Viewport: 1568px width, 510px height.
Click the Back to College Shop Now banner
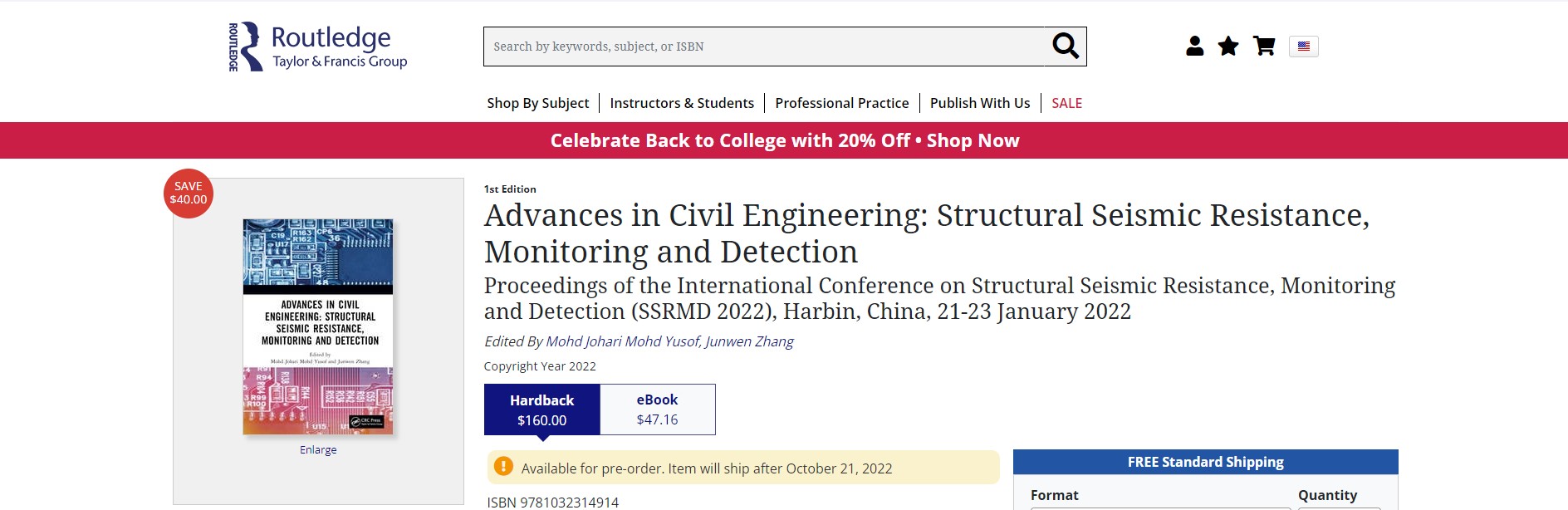click(784, 140)
